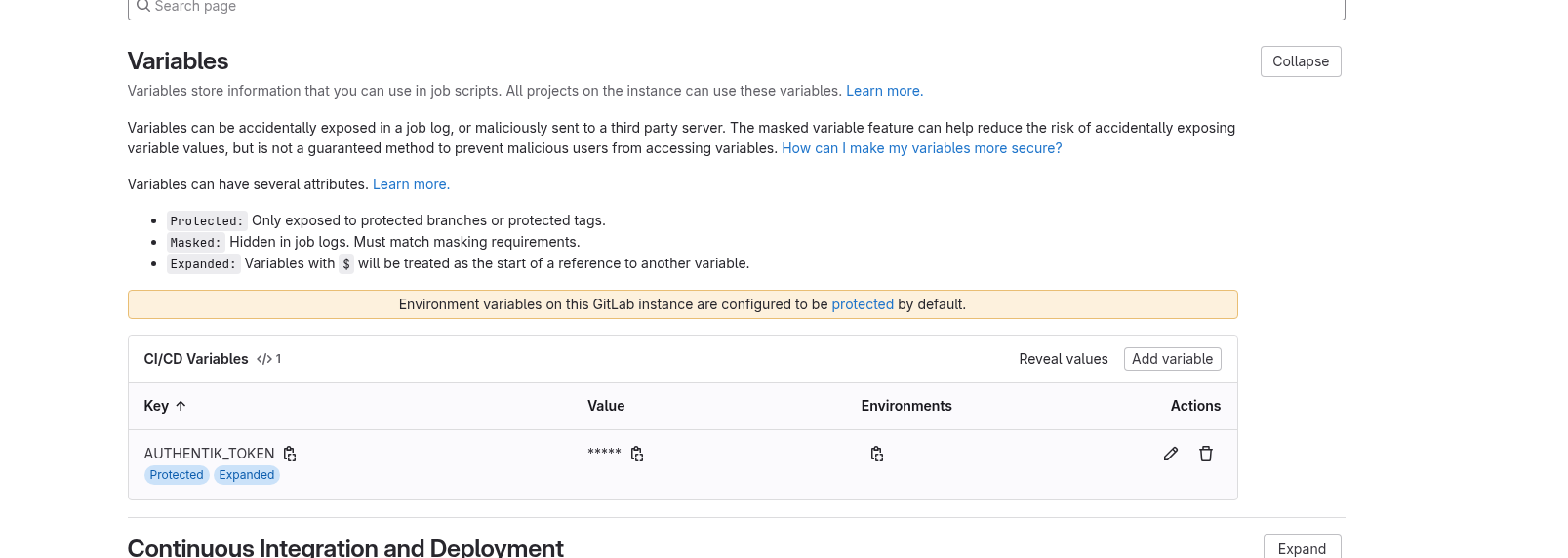Open Learn more link about attributes

[411, 184]
